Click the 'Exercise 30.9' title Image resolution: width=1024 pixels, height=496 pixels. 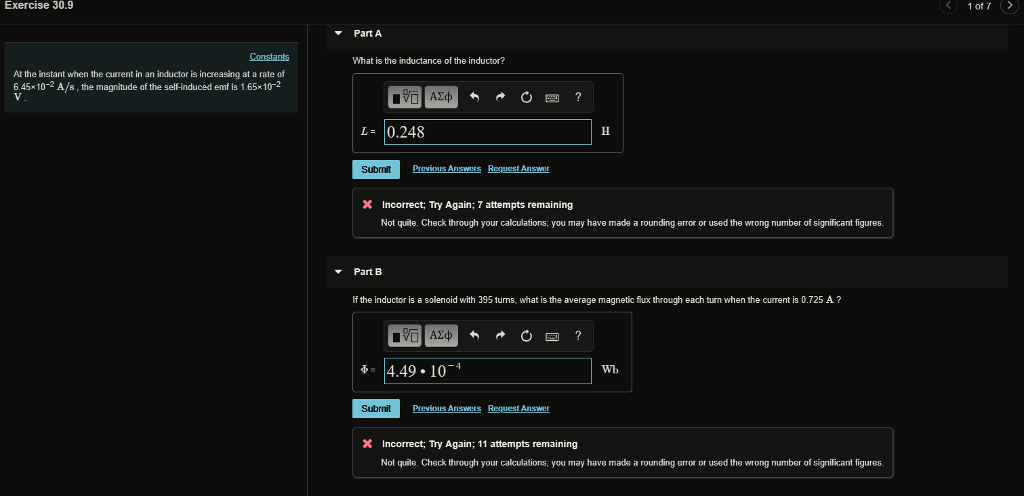click(39, 6)
